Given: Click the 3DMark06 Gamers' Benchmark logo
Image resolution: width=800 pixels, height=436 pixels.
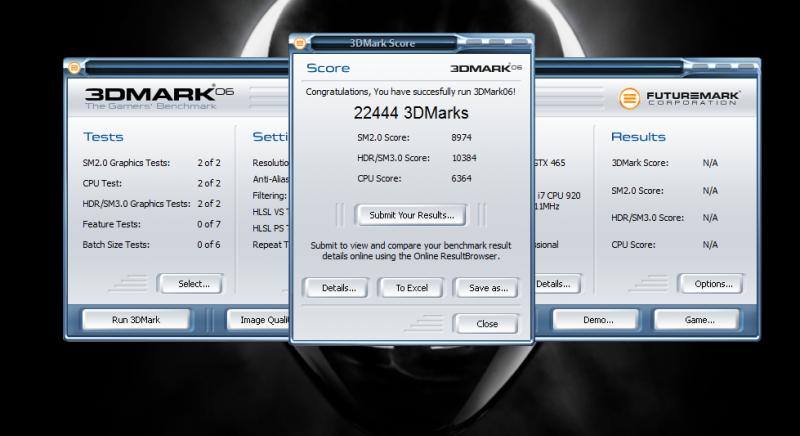Looking at the screenshot, I should [159, 97].
